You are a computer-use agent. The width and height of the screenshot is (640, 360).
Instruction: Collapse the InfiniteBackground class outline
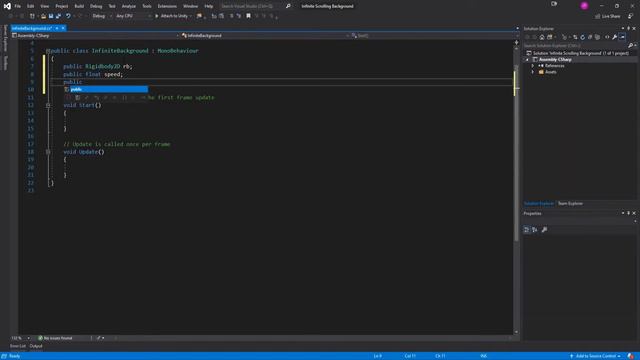click(48, 51)
